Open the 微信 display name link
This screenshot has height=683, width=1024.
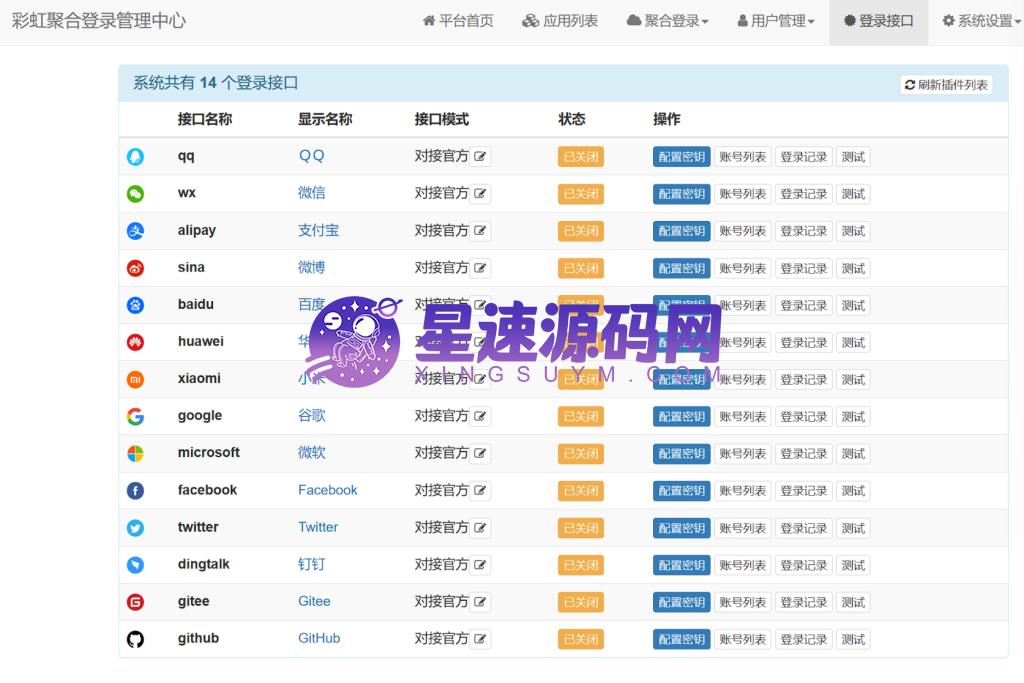(312, 193)
